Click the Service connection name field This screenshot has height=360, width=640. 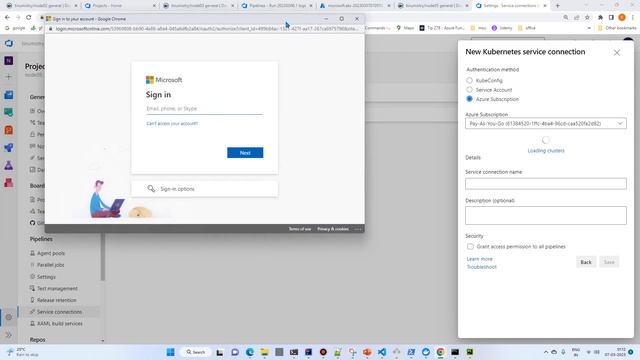pyautogui.click(x=546, y=184)
